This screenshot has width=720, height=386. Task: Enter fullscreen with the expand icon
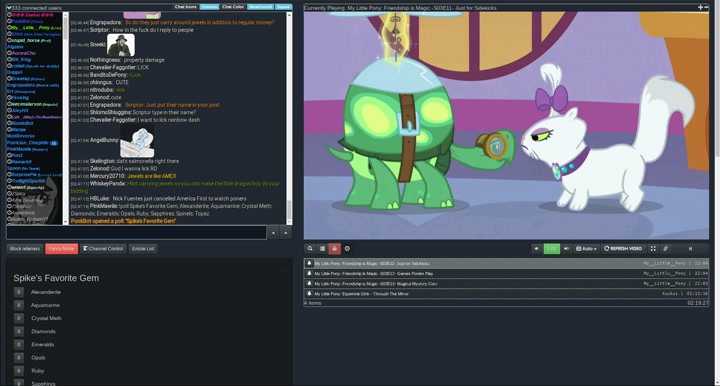point(653,249)
